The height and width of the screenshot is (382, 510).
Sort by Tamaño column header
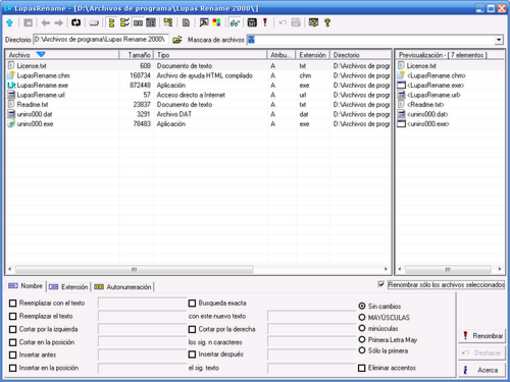point(136,55)
